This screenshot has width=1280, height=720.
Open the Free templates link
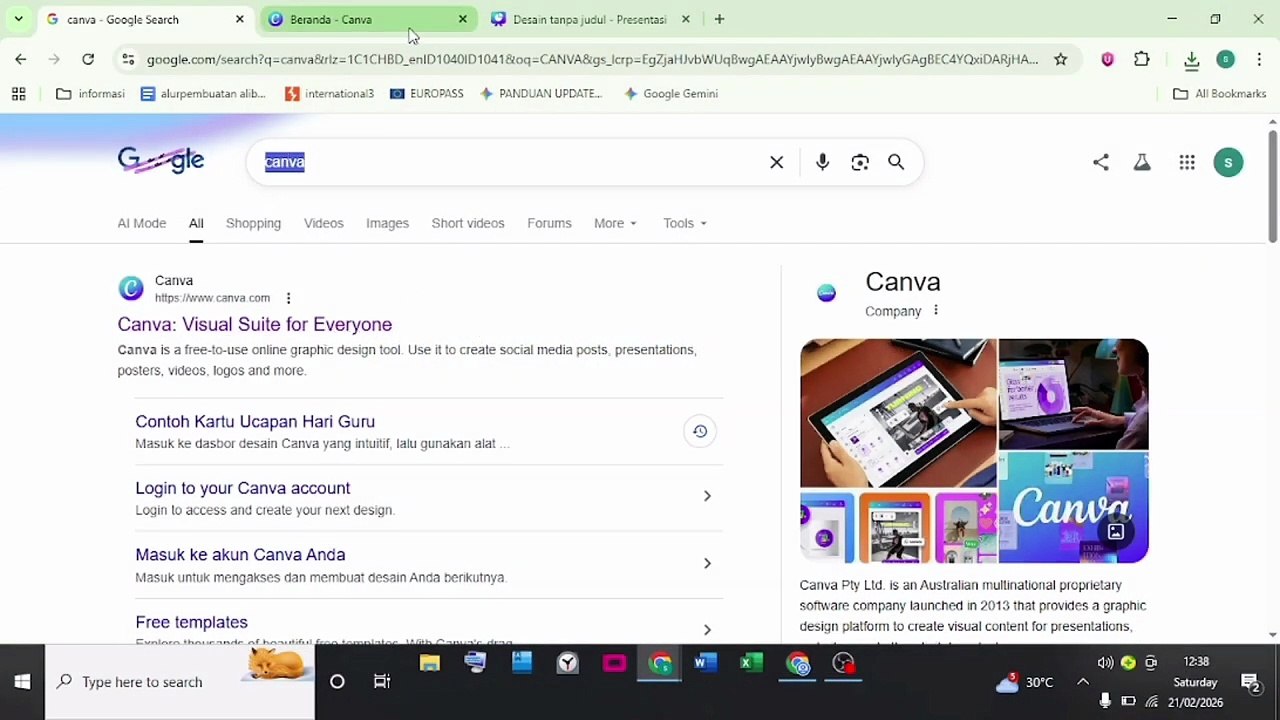(x=191, y=622)
